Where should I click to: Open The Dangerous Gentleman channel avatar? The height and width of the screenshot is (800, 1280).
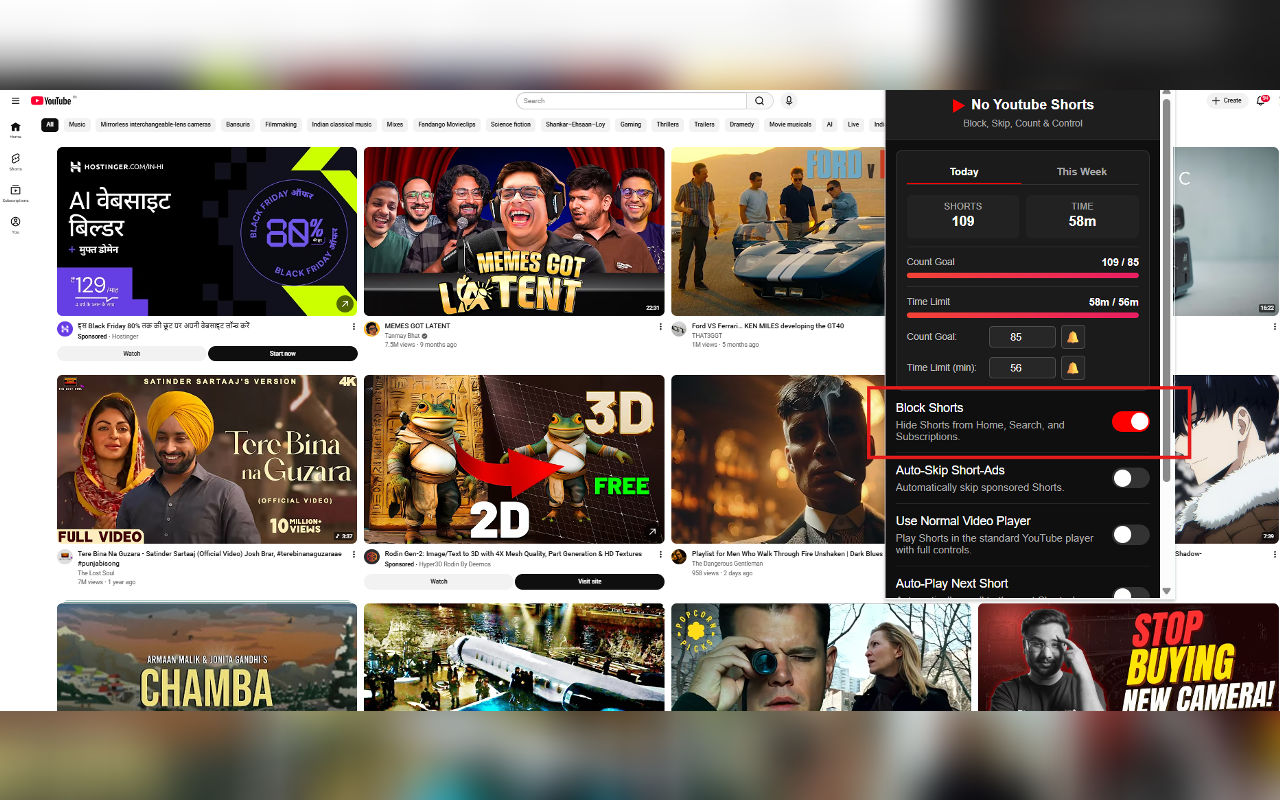coord(679,556)
